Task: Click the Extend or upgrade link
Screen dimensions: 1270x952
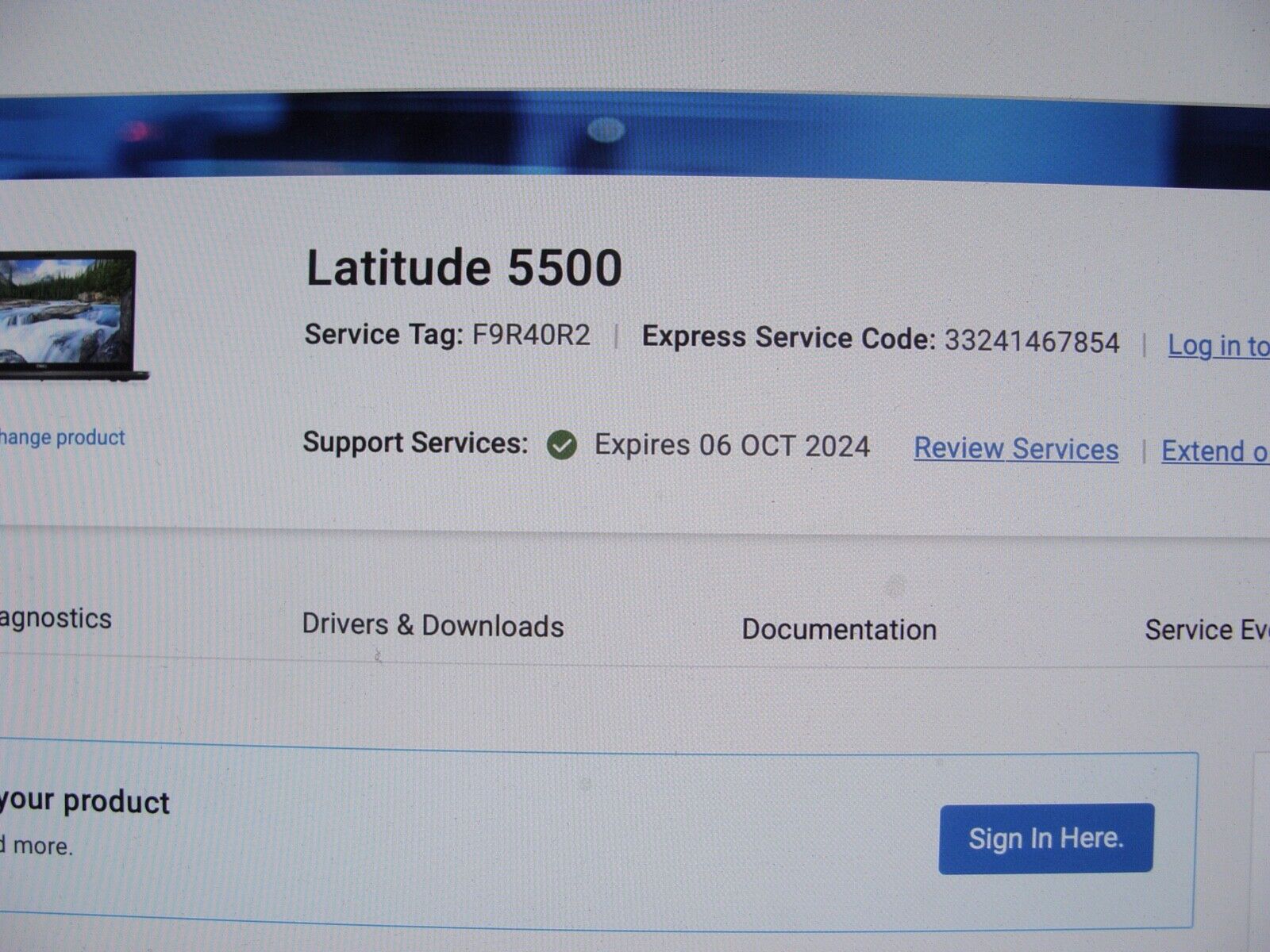Action: coord(1215,451)
